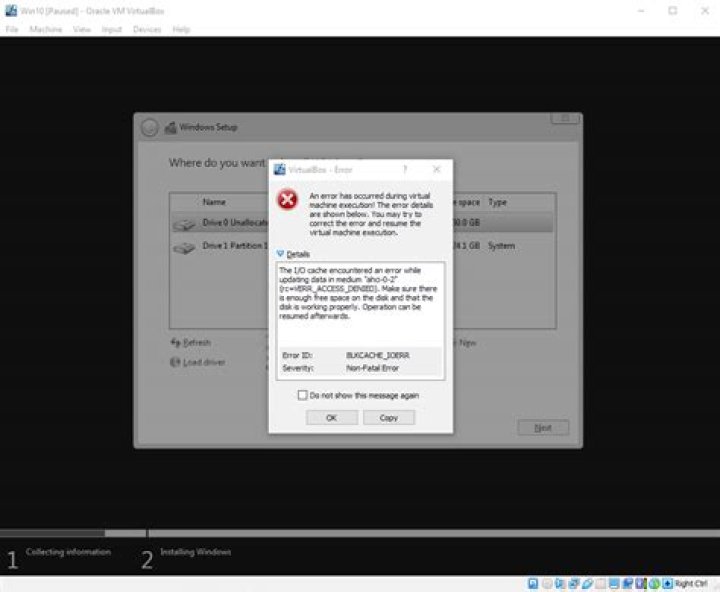
Task: Close the VirtualBox Error dialog
Action: click(x=437, y=169)
